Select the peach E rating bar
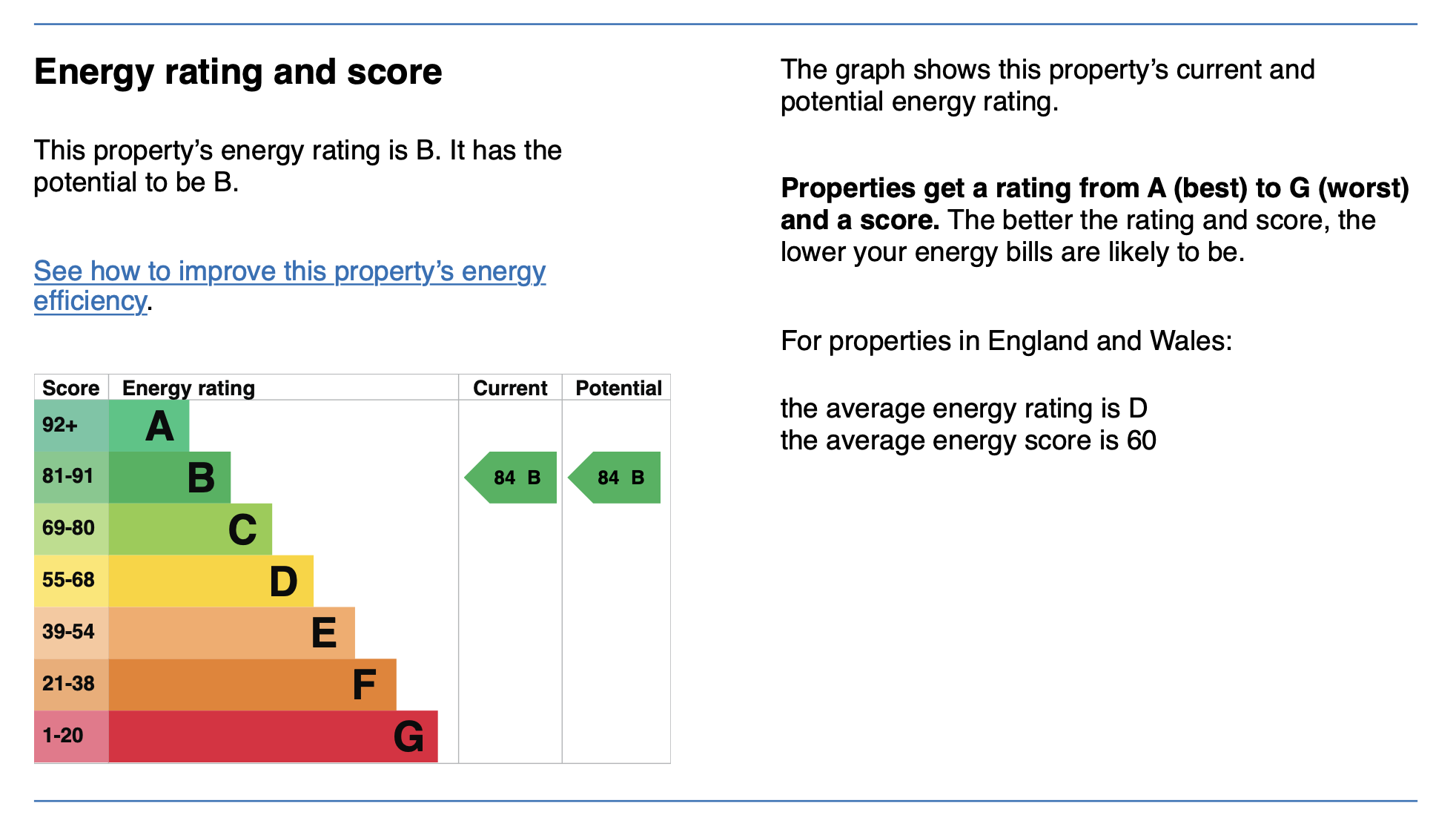The width and height of the screenshot is (1456, 838). (x=232, y=633)
